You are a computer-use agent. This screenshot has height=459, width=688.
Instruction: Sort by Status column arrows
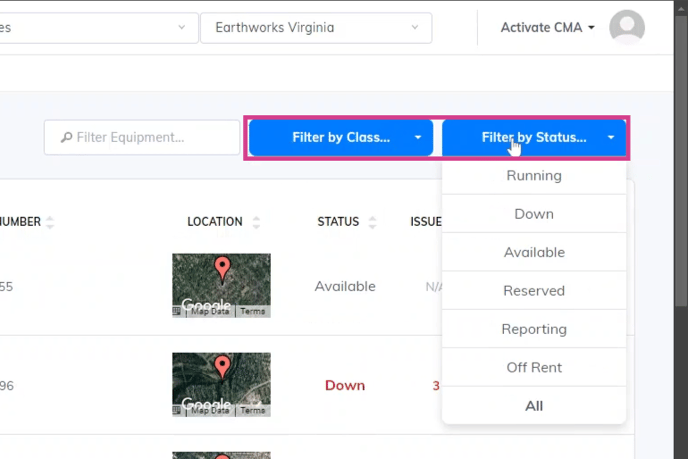[x=372, y=222]
